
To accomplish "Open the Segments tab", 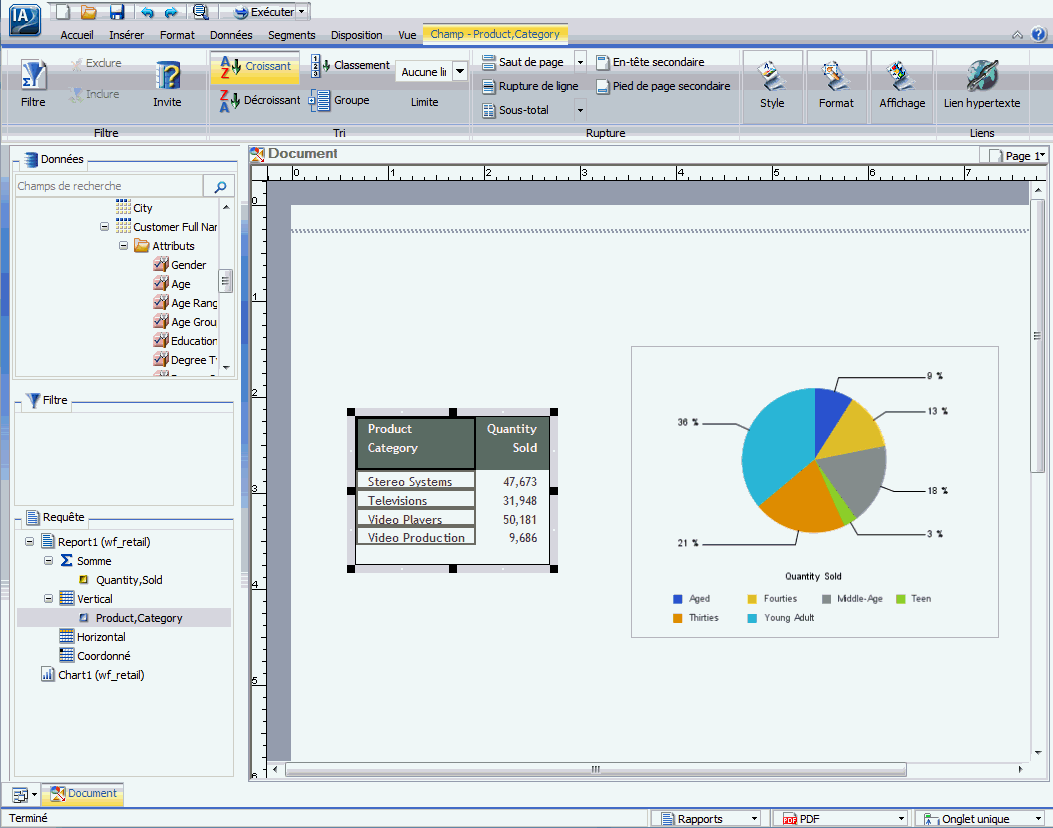I will (x=291, y=35).
